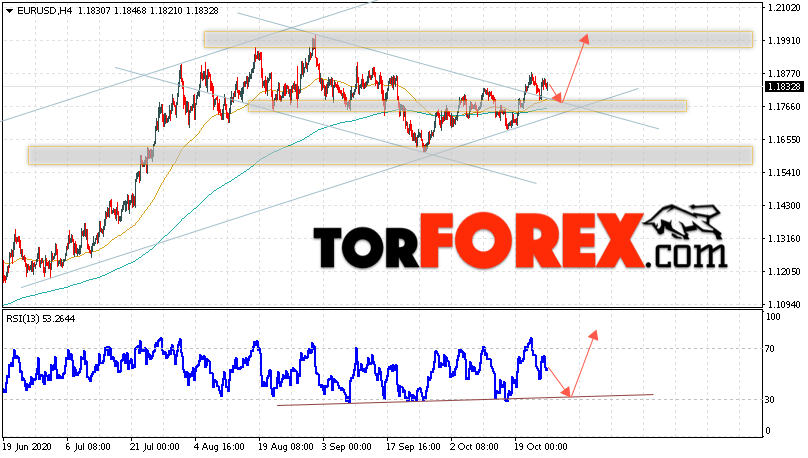
Task: Select the 1.15410 price axis label
Action: click(x=784, y=173)
